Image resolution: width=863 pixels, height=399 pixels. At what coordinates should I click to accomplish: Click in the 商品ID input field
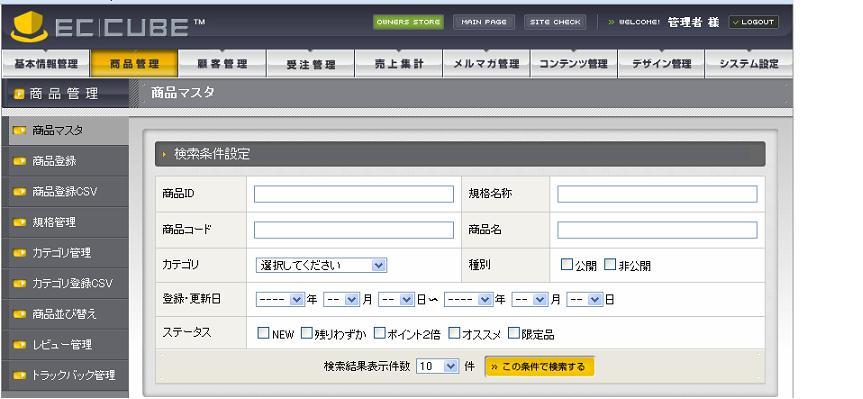[x=354, y=194]
